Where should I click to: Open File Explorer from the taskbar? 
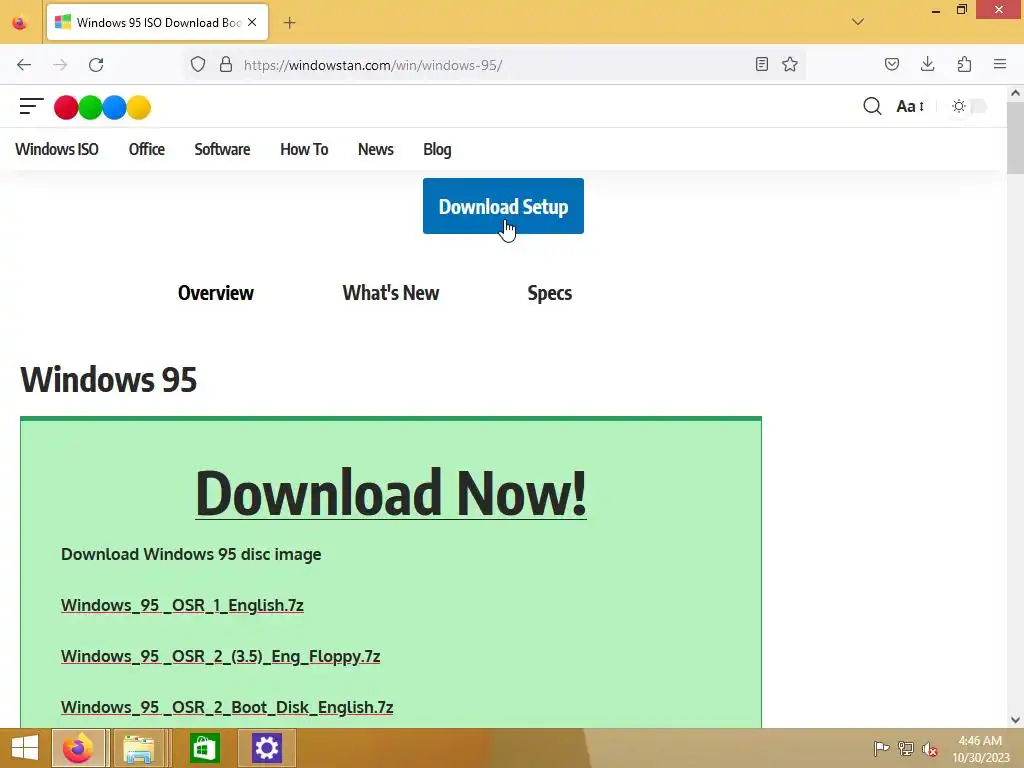tap(138, 748)
